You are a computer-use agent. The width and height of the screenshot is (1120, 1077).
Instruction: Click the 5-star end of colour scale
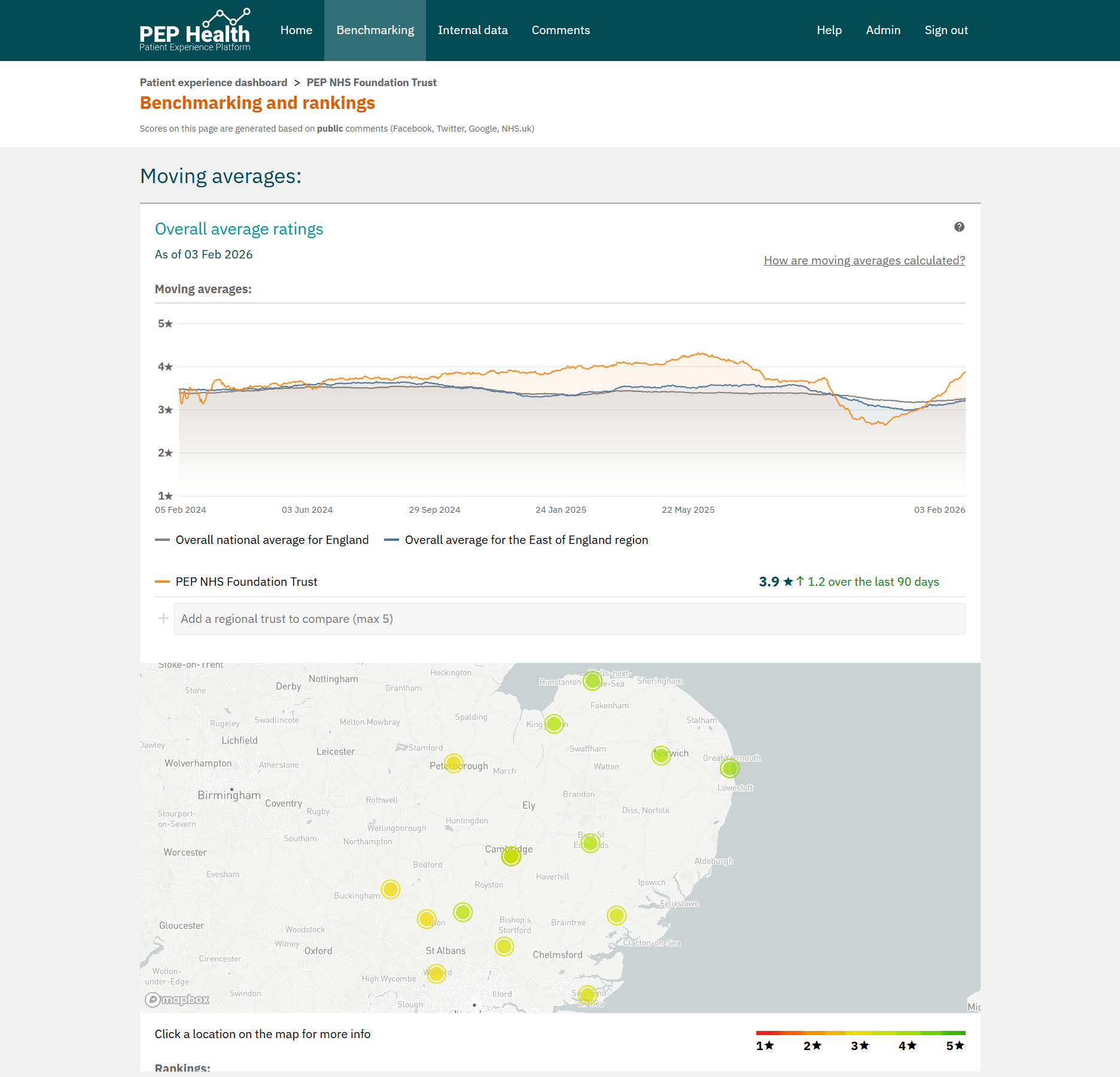(955, 1045)
